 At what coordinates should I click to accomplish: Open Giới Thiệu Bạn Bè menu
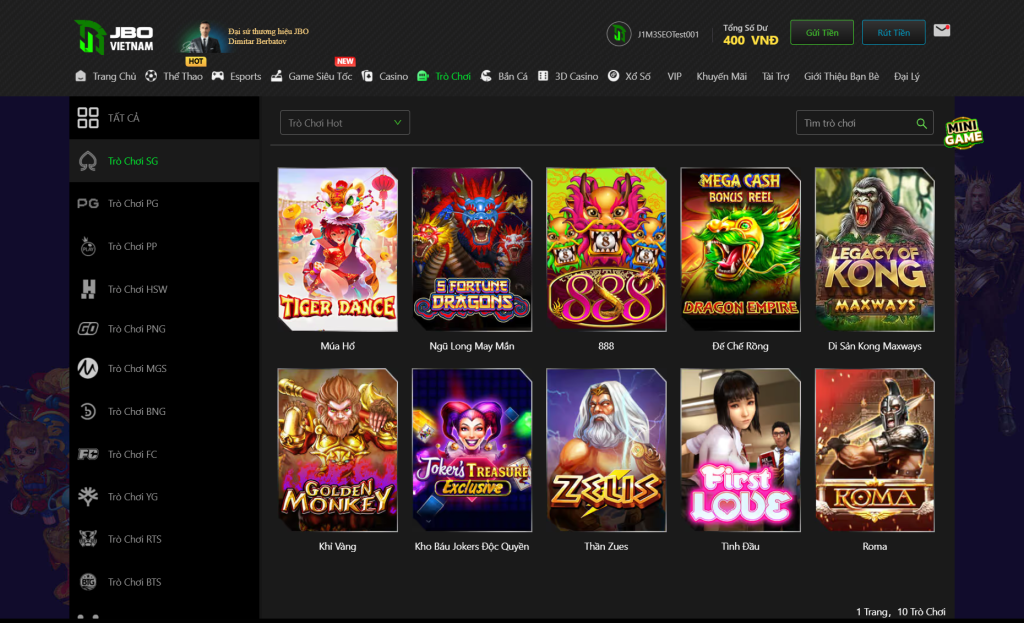(x=841, y=76)
